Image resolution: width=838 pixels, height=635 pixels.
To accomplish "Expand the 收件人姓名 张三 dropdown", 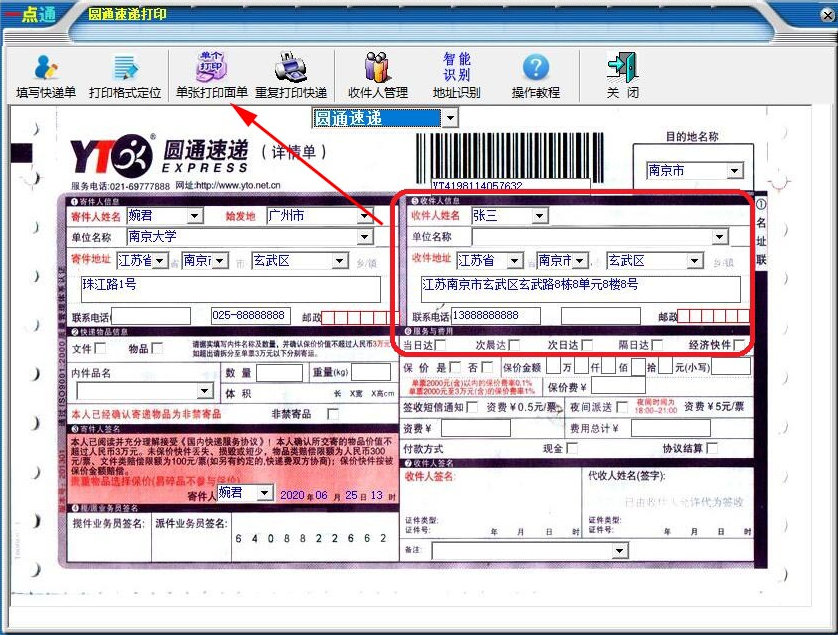I will coord(539,216).
